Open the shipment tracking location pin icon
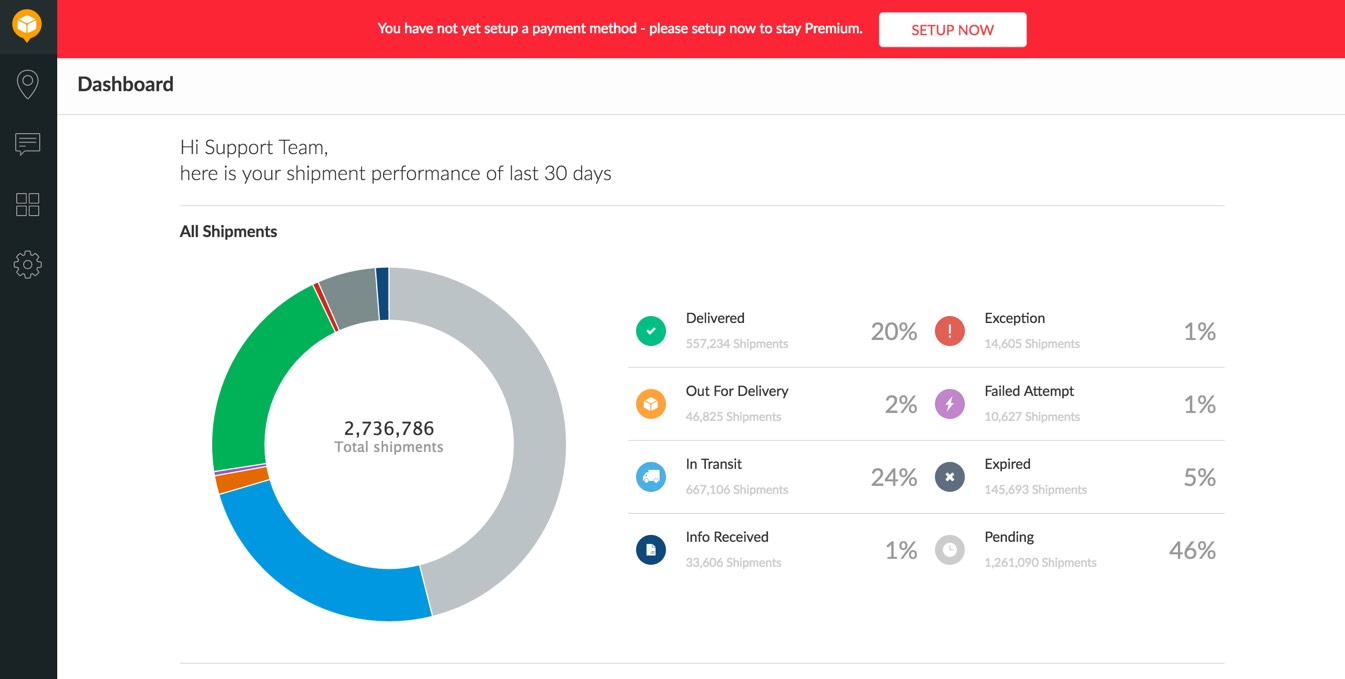Viewport: 1345px width, 679px height. [28, 85]
